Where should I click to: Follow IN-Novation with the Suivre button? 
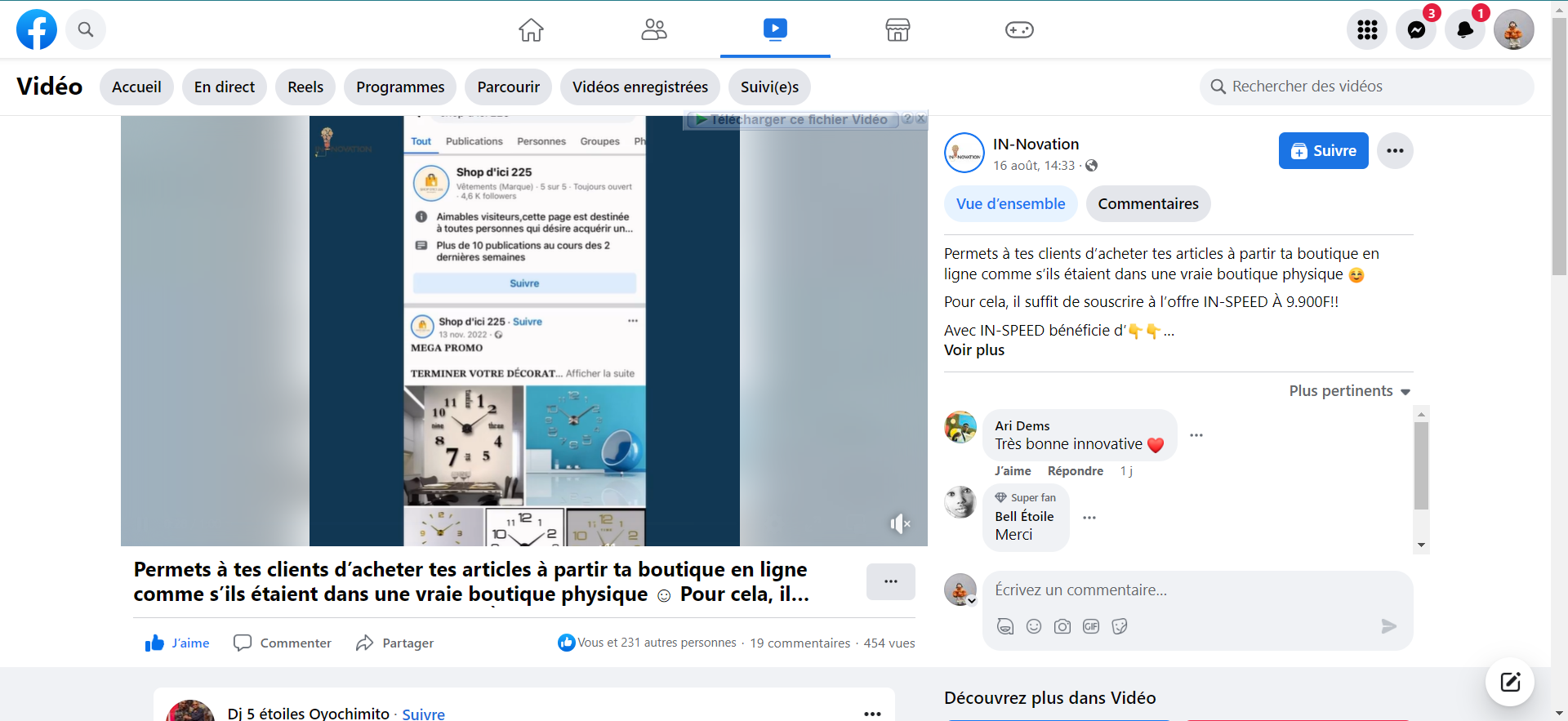1323,151
